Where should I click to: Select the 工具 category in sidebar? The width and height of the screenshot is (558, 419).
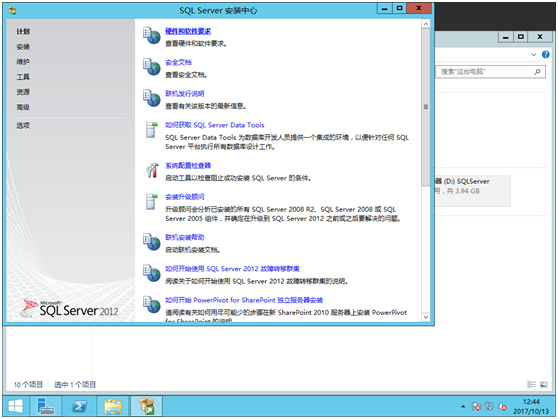point(23,77)
